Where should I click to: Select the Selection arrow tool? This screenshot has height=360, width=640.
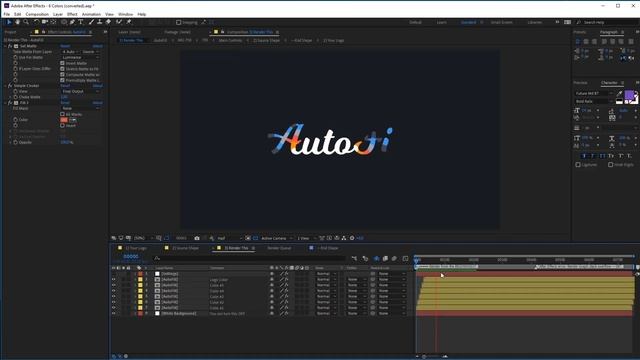pyautogui.click(x=9, y=22)
